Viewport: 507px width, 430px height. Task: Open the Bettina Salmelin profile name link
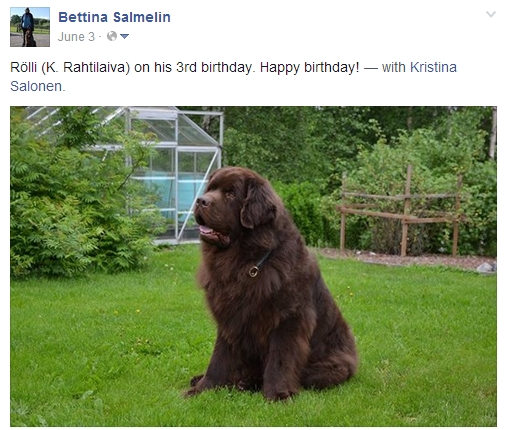(x=114, y=17)
